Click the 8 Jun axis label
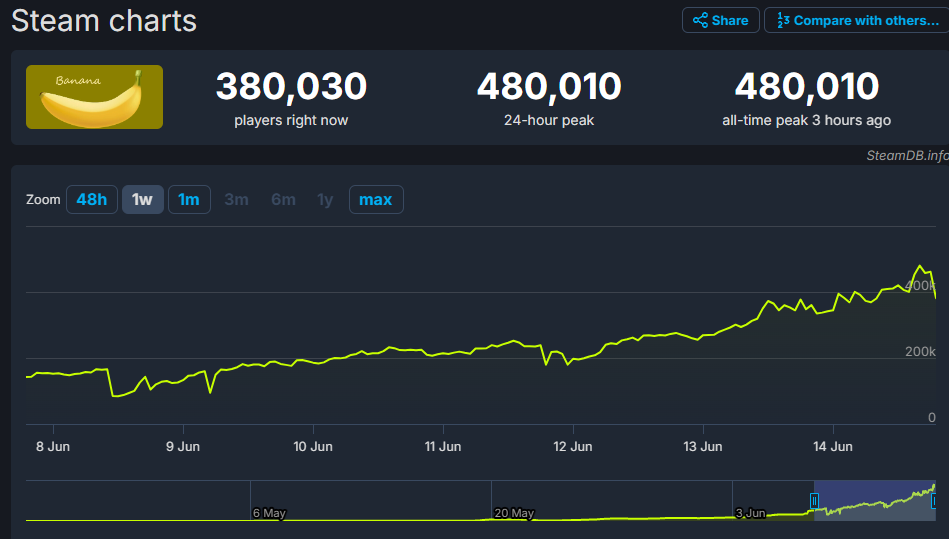The width and height of the screenshot is (949, 539). (53, 446)
